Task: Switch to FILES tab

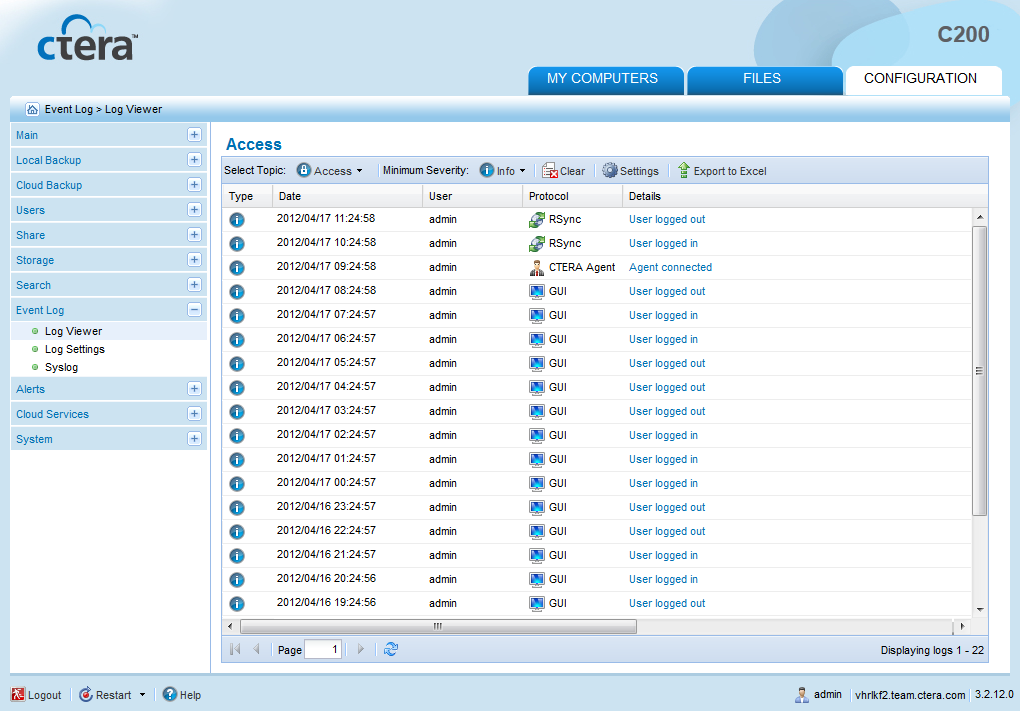Action: [764, 79]
